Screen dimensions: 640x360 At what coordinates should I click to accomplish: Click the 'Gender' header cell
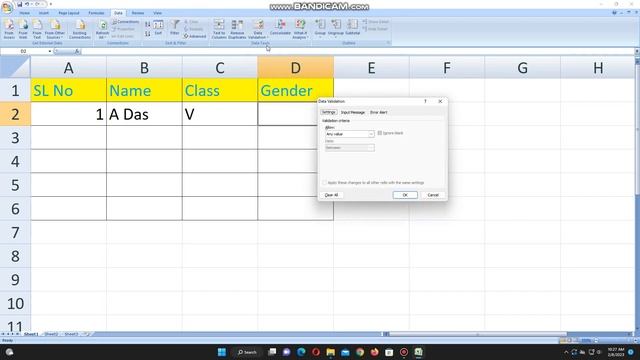(296, 91)
